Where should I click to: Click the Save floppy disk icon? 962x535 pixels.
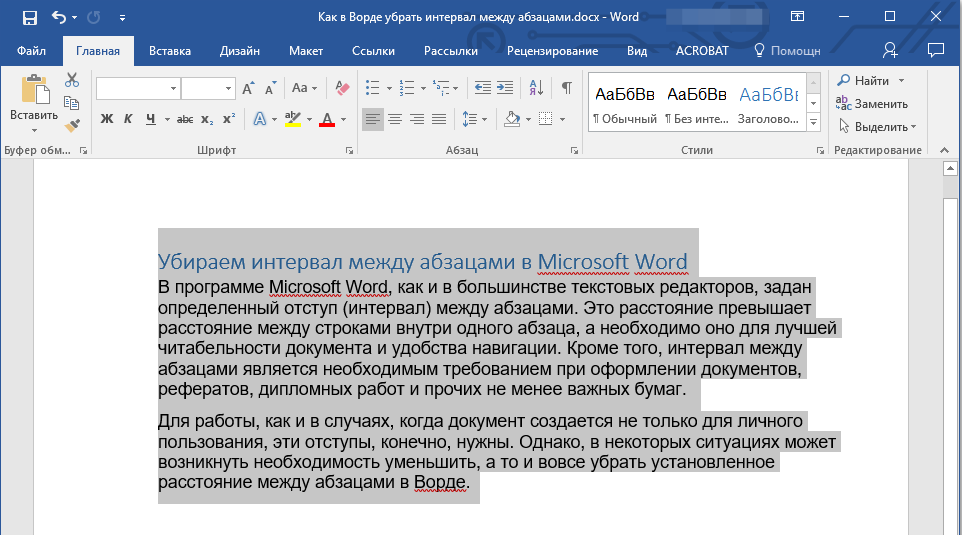(x=29, y=17)
